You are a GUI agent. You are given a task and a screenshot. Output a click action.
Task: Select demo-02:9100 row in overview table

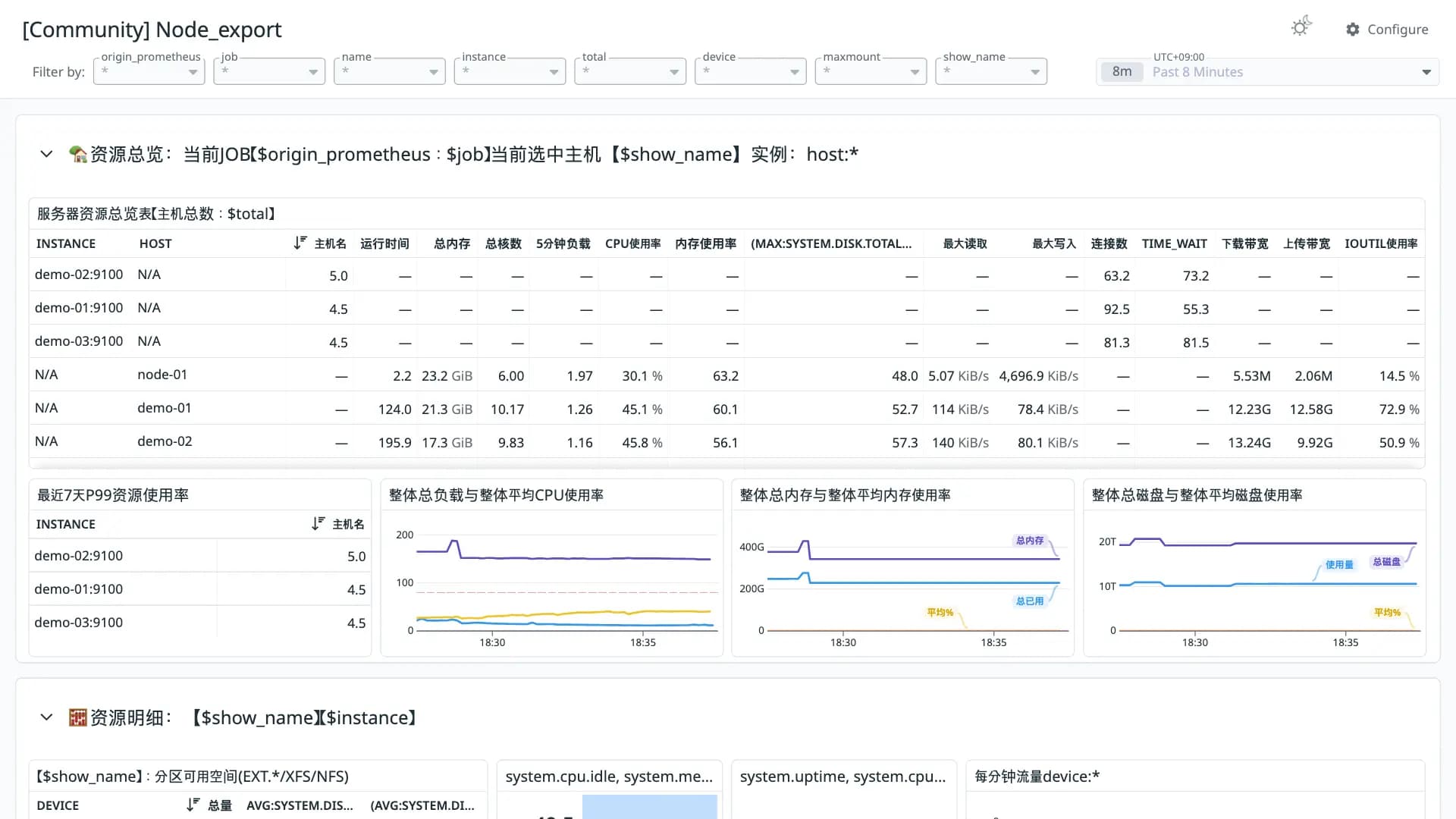[x=726, y=275]
